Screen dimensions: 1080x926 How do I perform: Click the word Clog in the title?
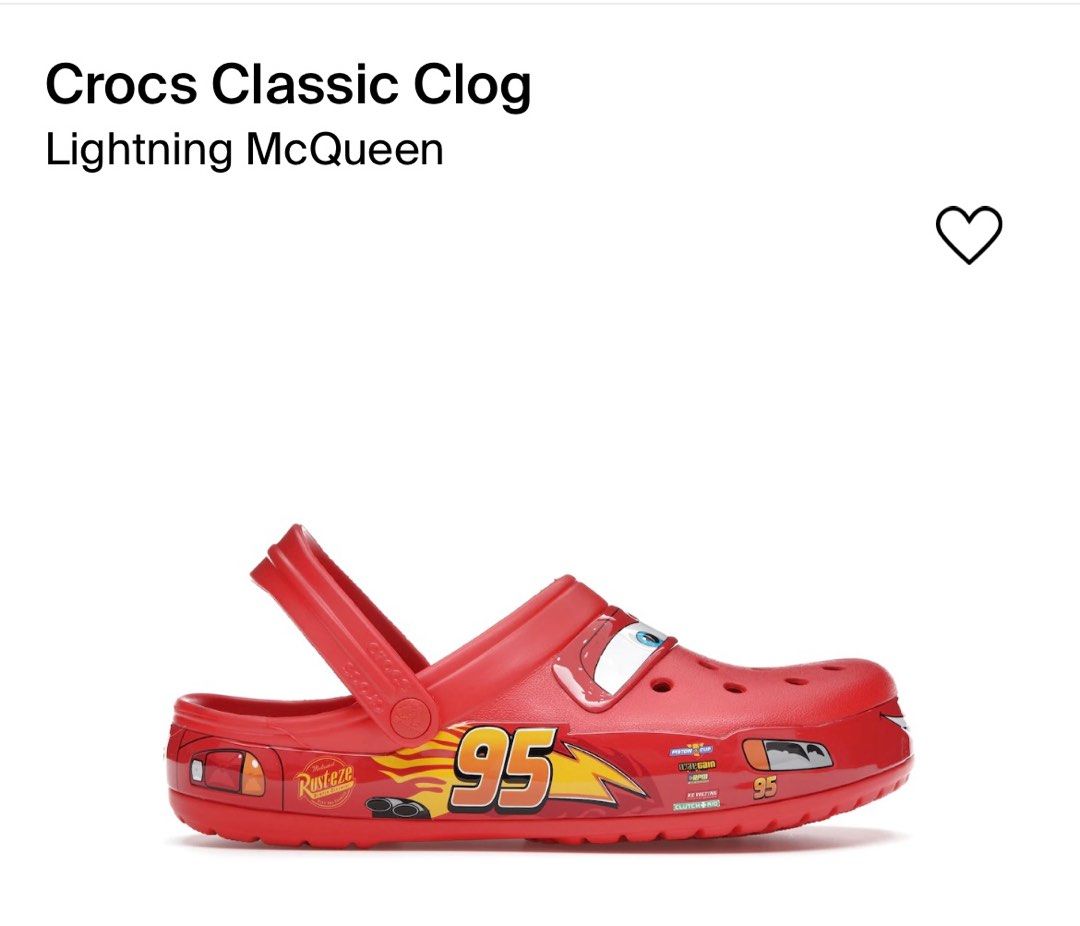tap(472, 86)
